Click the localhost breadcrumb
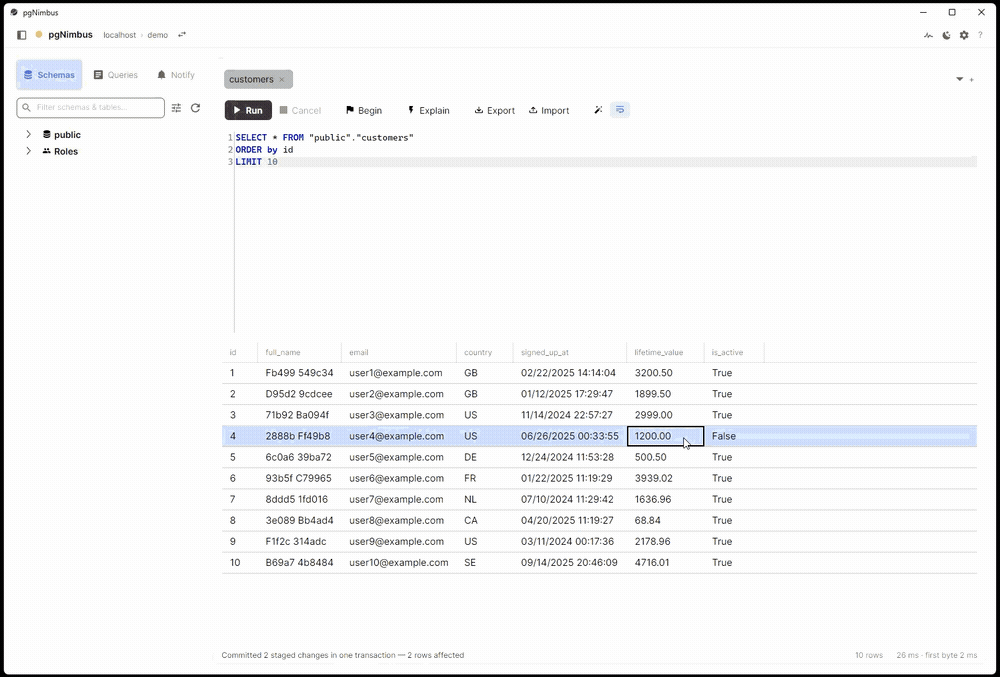 click(119, 35)
